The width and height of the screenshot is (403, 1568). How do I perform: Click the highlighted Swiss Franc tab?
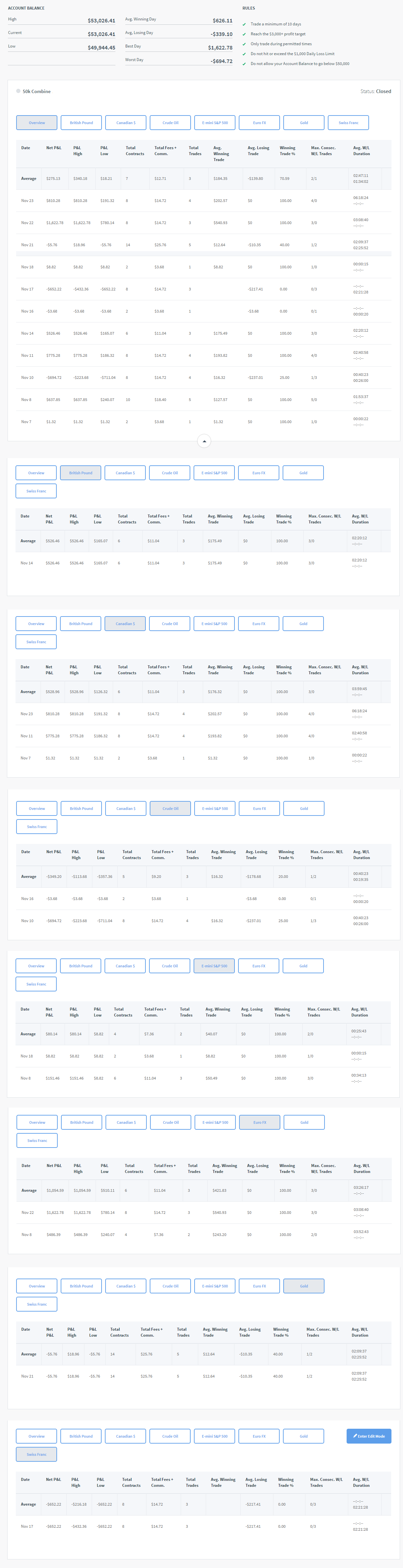coord(37,1454)
